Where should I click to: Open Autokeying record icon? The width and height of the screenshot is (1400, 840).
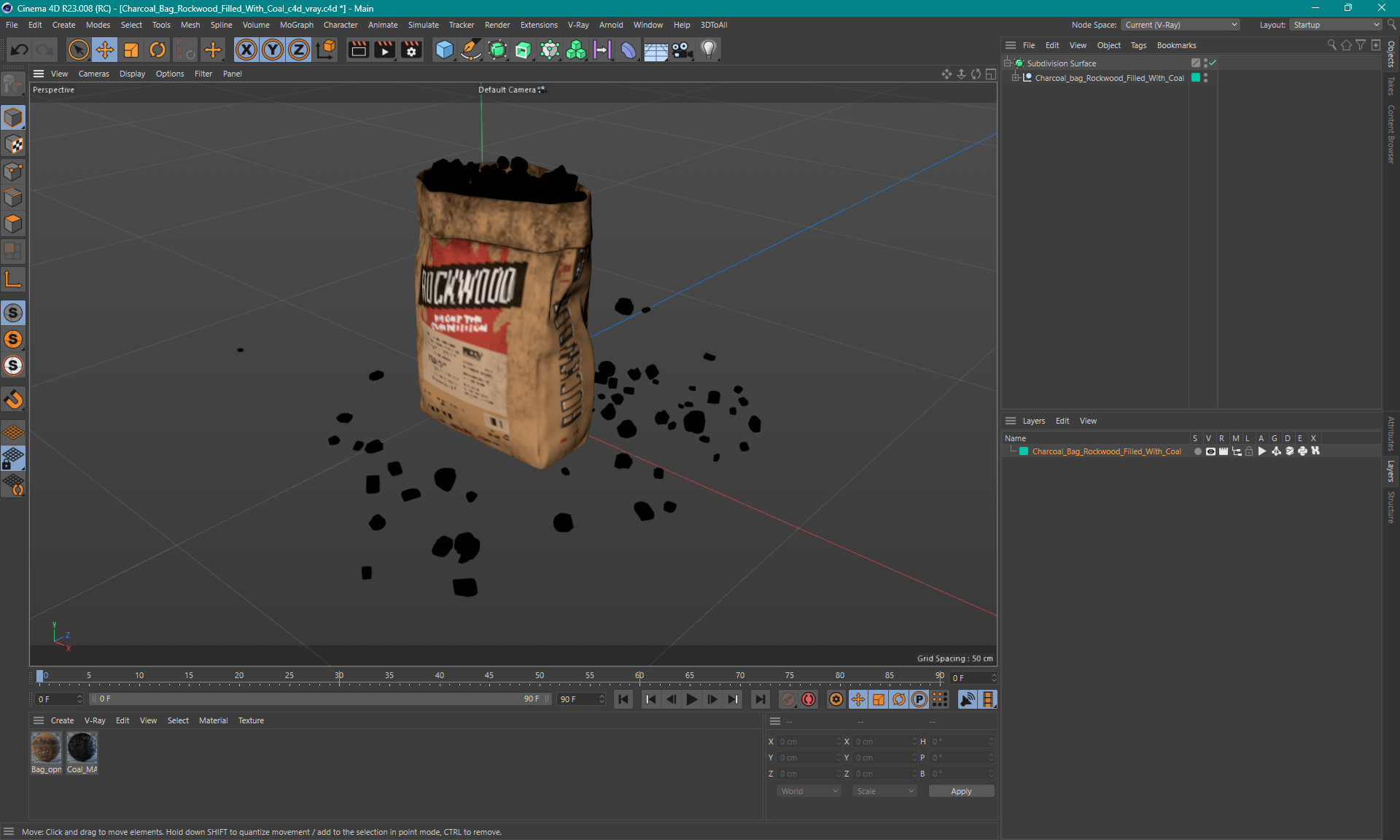pyautogui.click(x=809, y=699)
